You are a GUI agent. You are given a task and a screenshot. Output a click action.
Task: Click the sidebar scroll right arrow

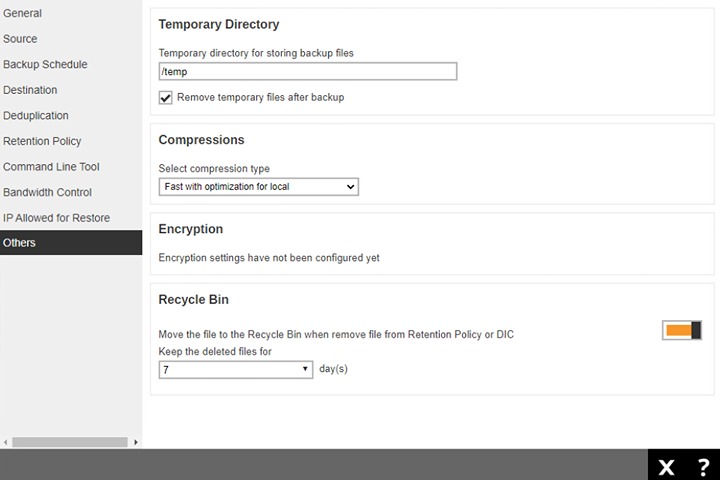coord(136,441)
